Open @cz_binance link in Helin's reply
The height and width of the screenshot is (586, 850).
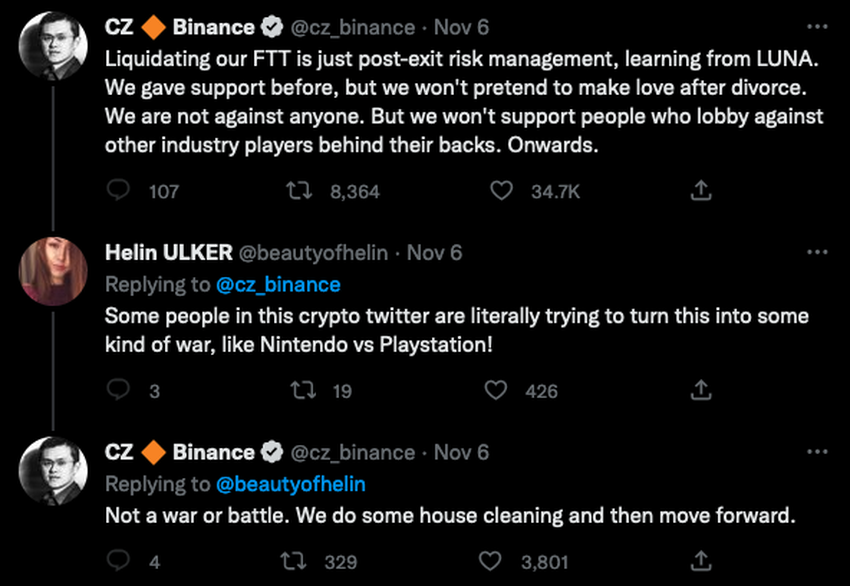tap(278, 285)
